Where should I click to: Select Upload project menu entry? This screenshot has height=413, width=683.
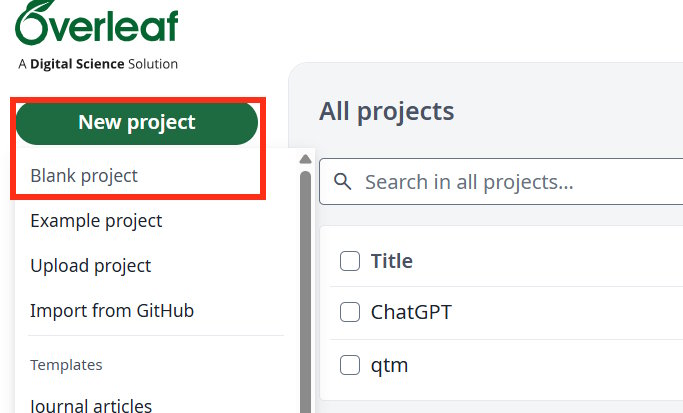pos(91,266)
